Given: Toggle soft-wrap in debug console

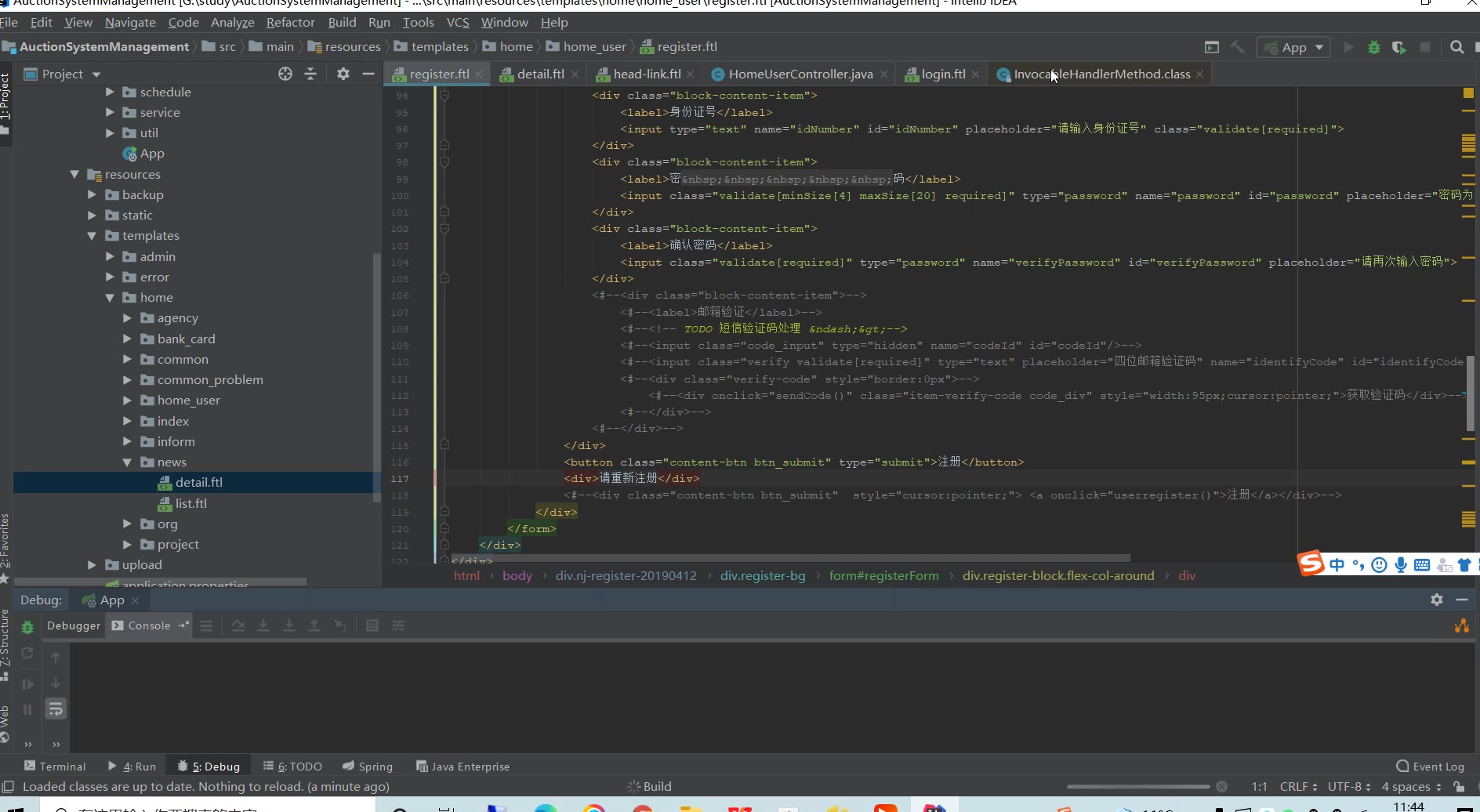Looking at the screenshot, I should (x=55, y=709).
